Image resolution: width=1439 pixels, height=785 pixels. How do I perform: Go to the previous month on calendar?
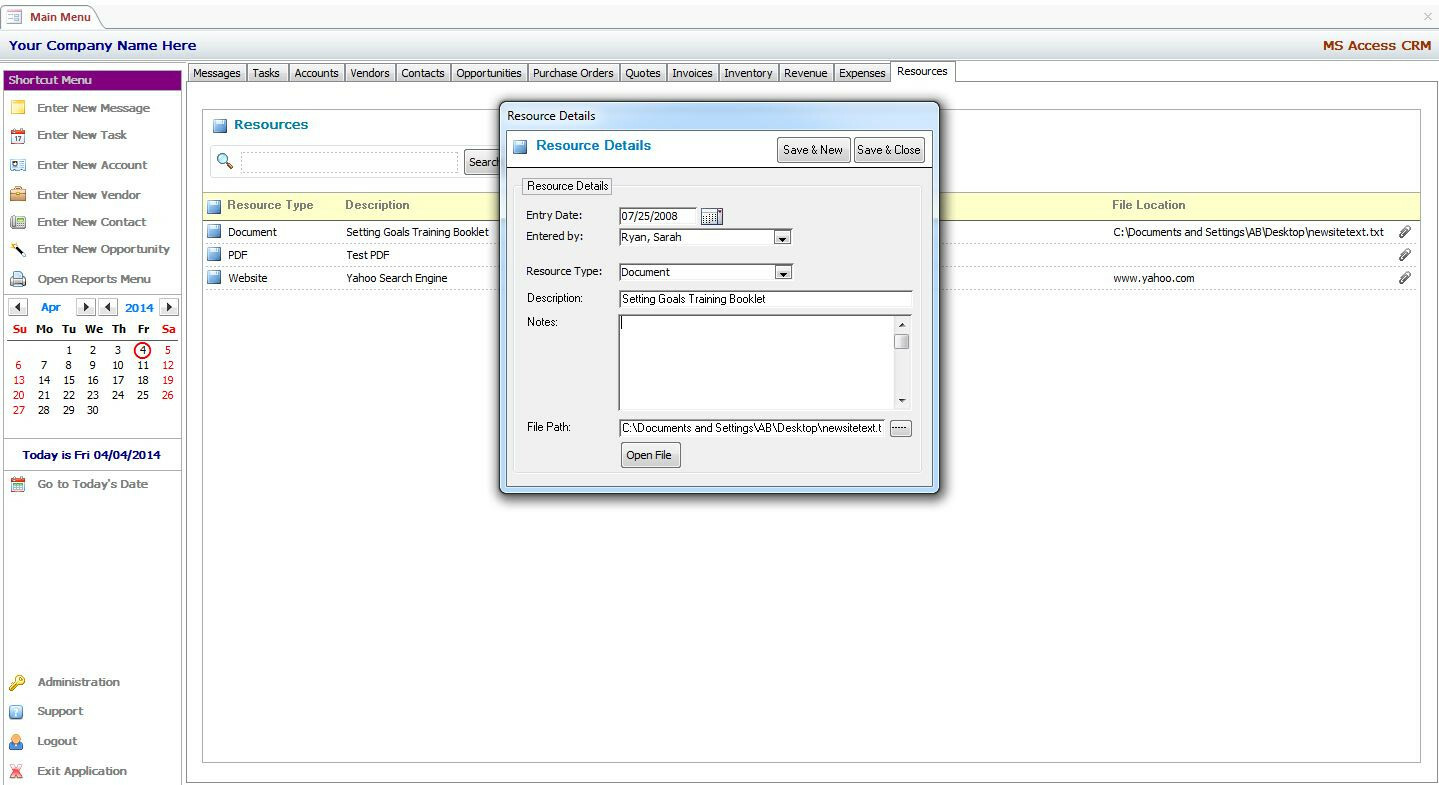click(18, 307)
